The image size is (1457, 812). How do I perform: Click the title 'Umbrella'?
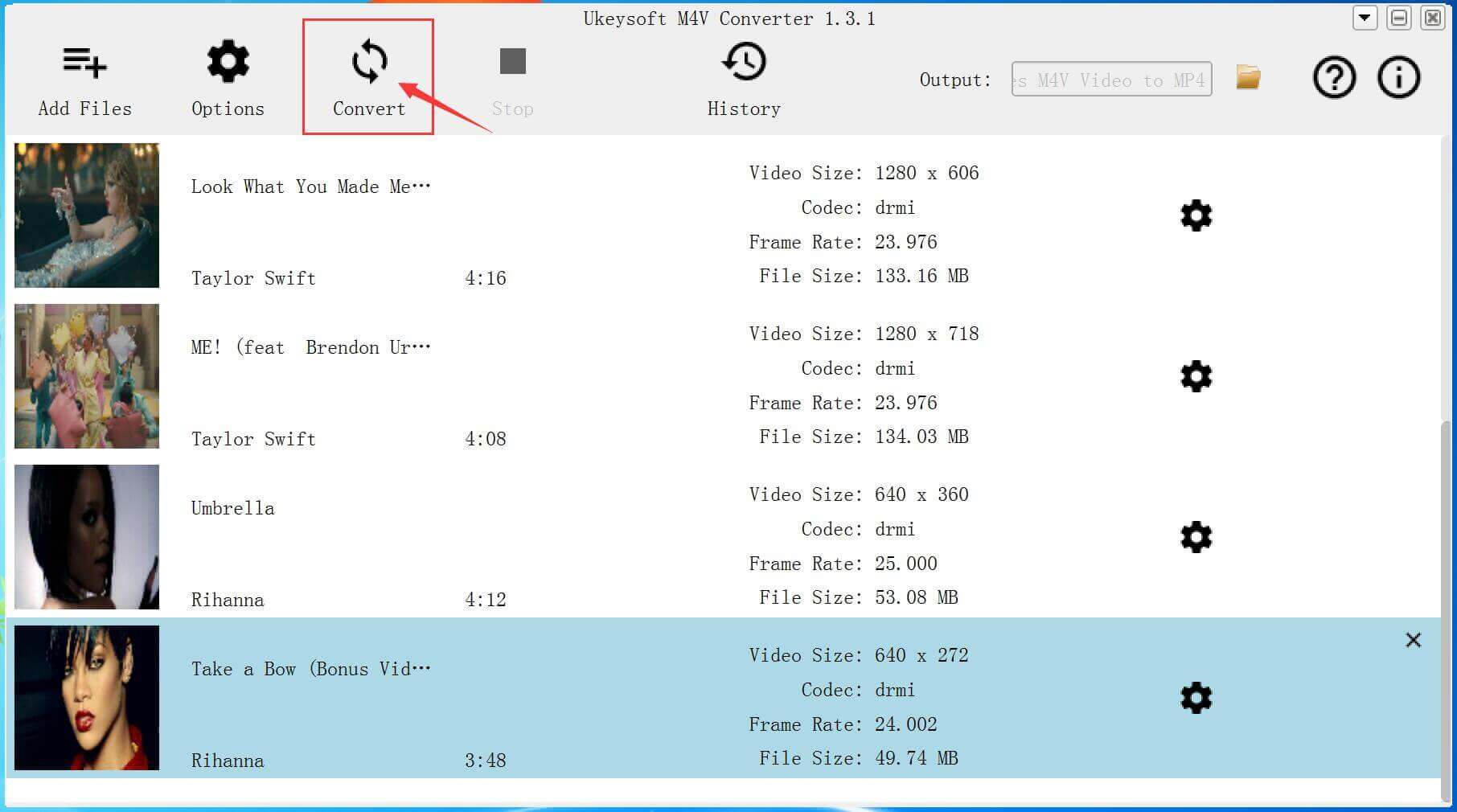232,508
